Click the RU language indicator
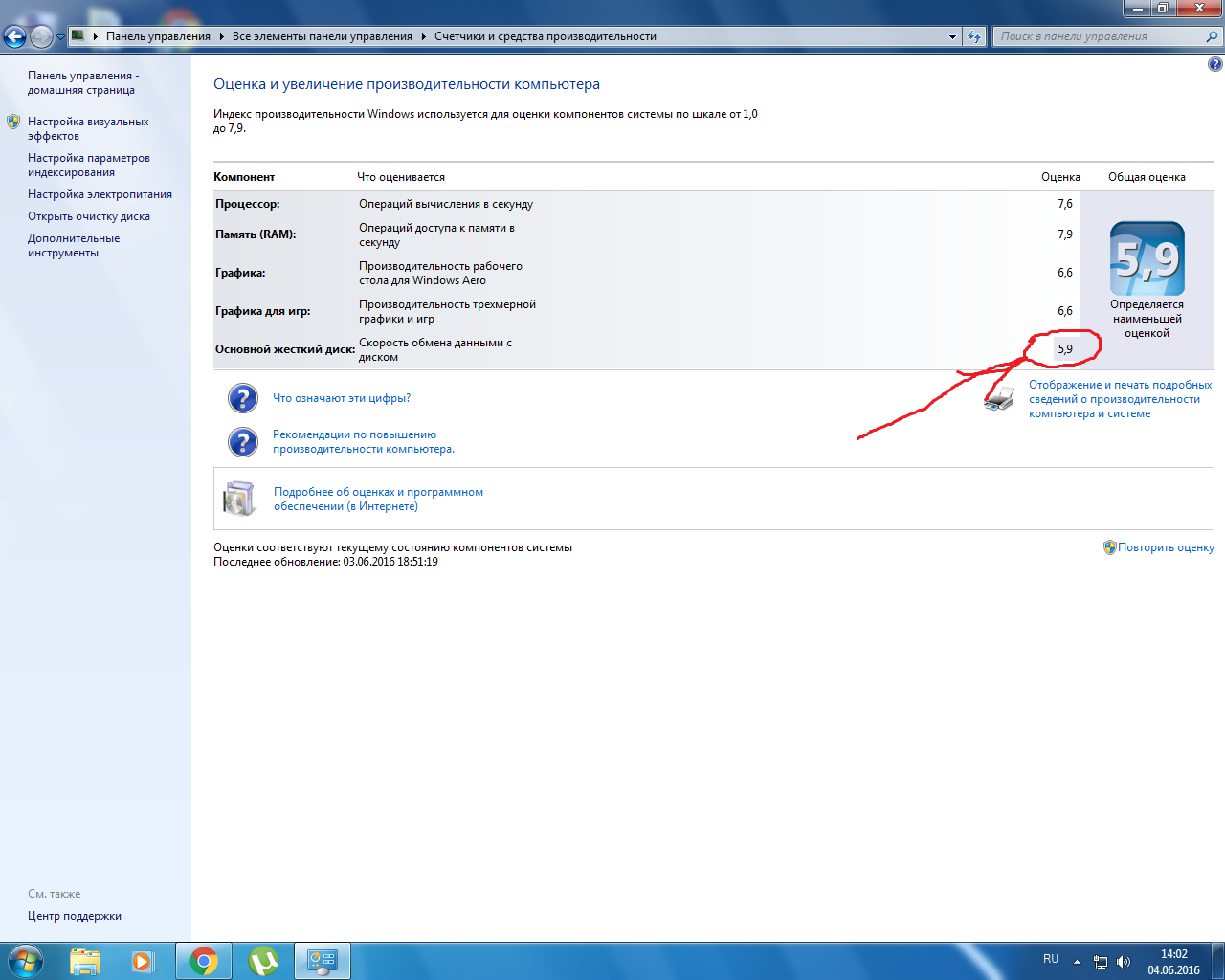 (x=1051, y=959)
